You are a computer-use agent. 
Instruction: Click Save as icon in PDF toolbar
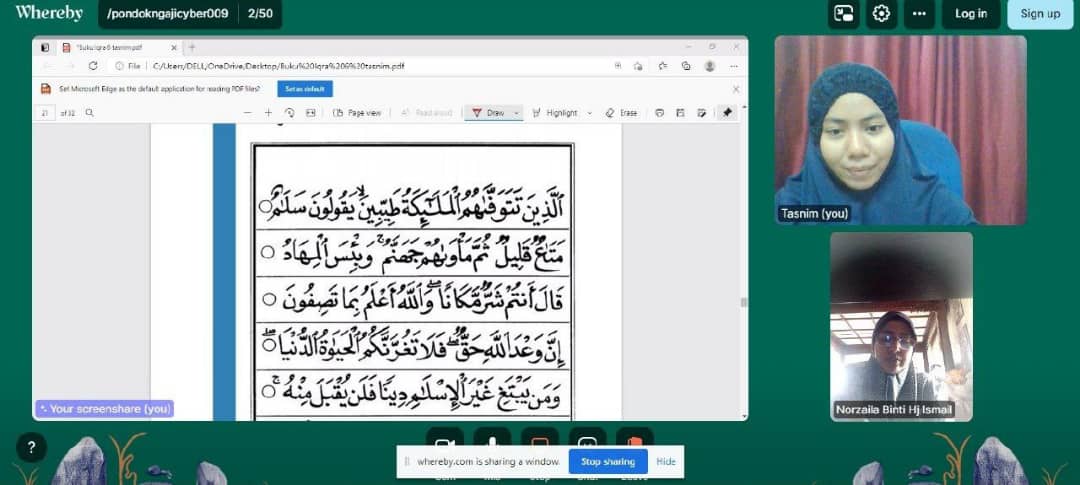(702, 113)
